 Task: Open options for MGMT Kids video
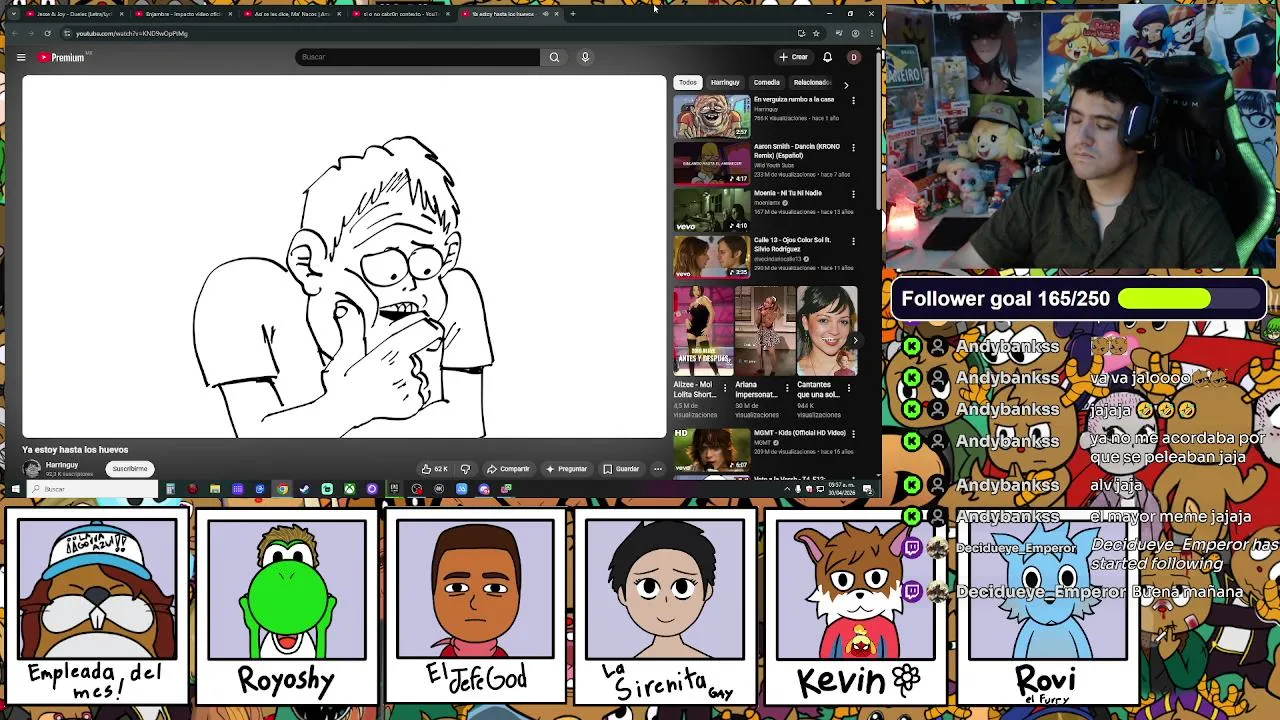[x=853, y=433]
